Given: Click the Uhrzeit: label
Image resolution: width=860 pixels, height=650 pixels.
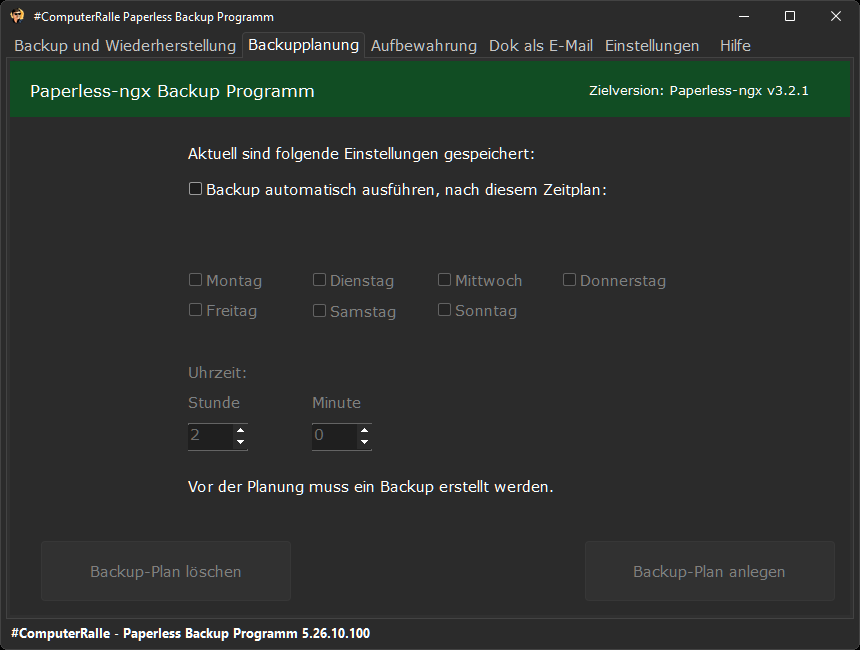Looking at the screenshot, I should 217,373.
